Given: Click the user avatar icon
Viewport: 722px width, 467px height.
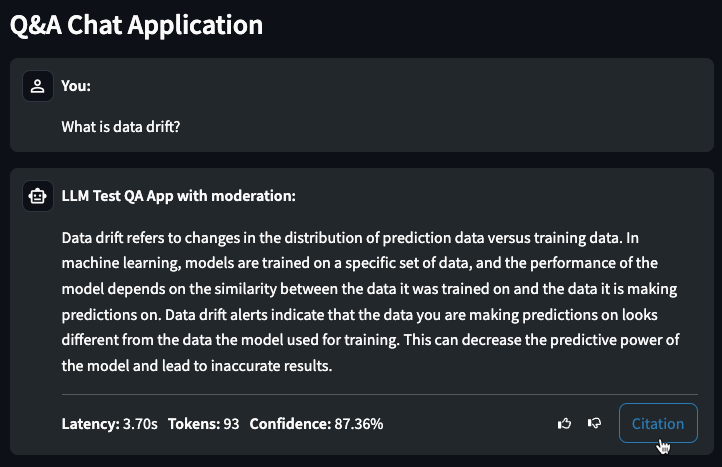Looking at the screenshot, I should [38, 86].
